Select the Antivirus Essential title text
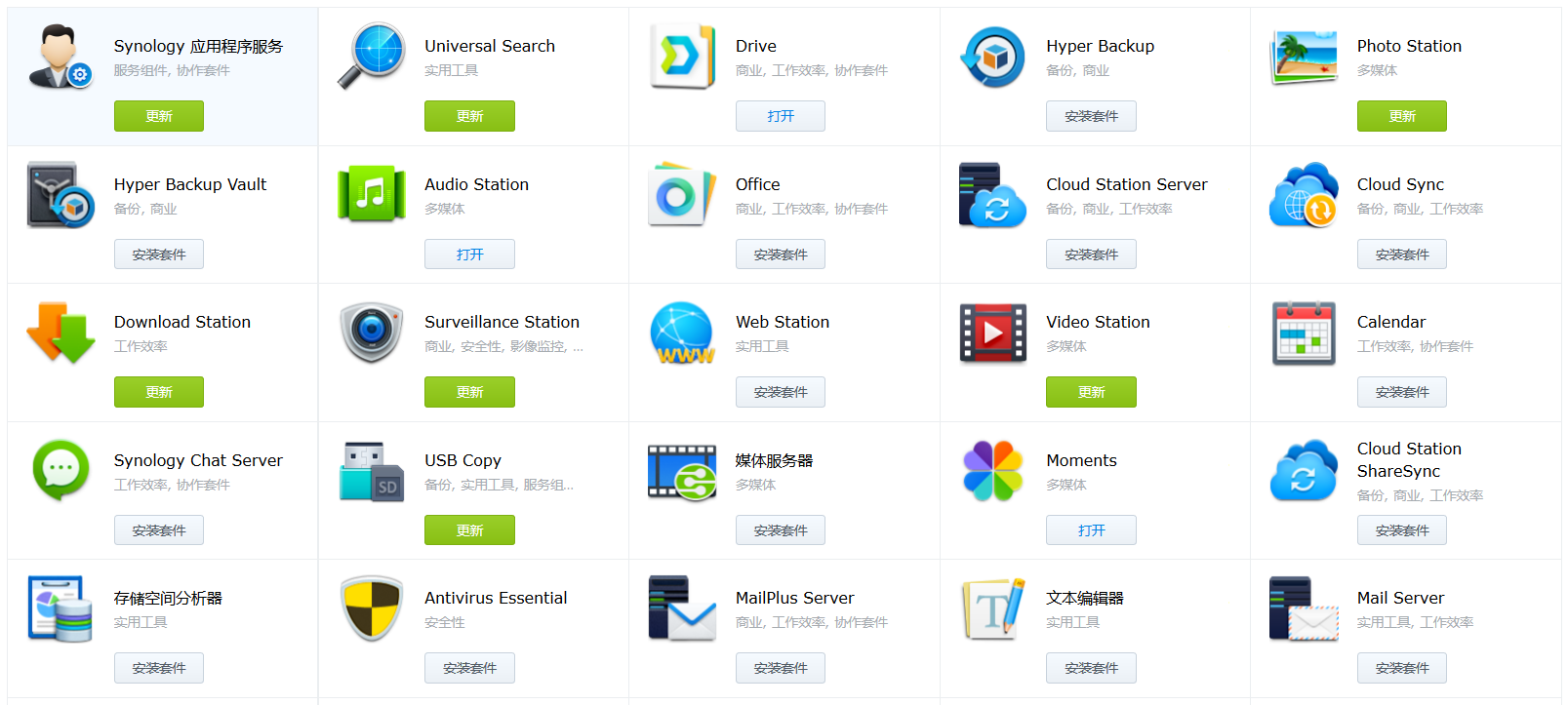This screenshot has height=705, width=1568. click(496, 598)
